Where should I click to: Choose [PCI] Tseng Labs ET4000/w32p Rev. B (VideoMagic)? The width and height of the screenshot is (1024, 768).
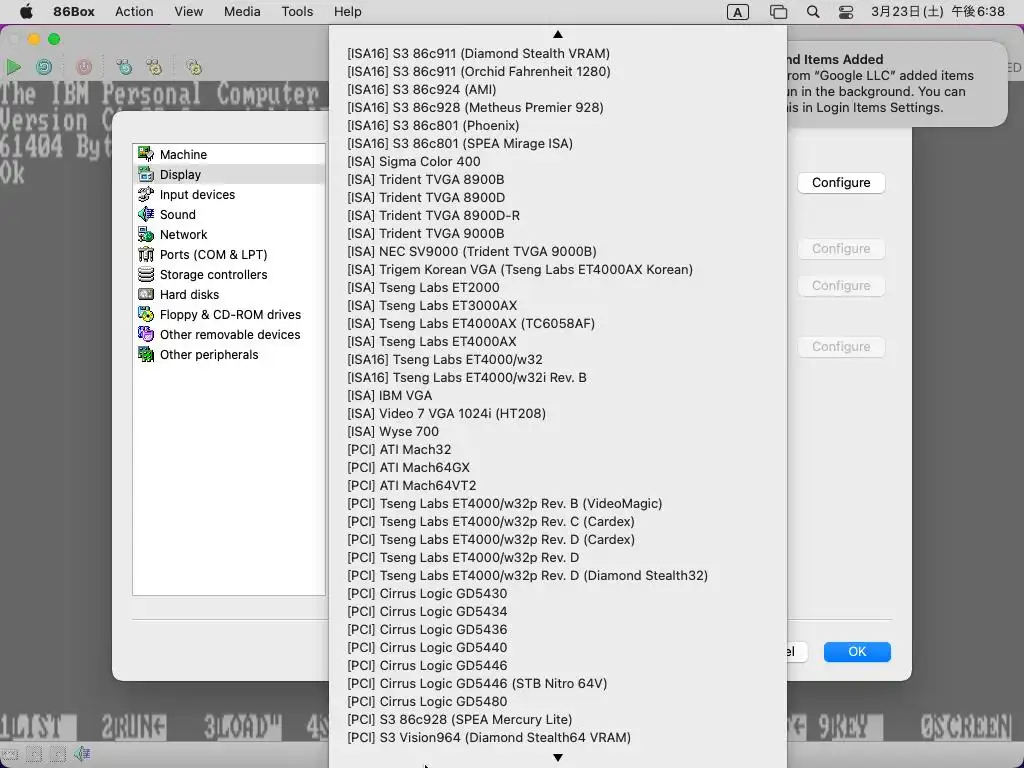click(558, 504)
